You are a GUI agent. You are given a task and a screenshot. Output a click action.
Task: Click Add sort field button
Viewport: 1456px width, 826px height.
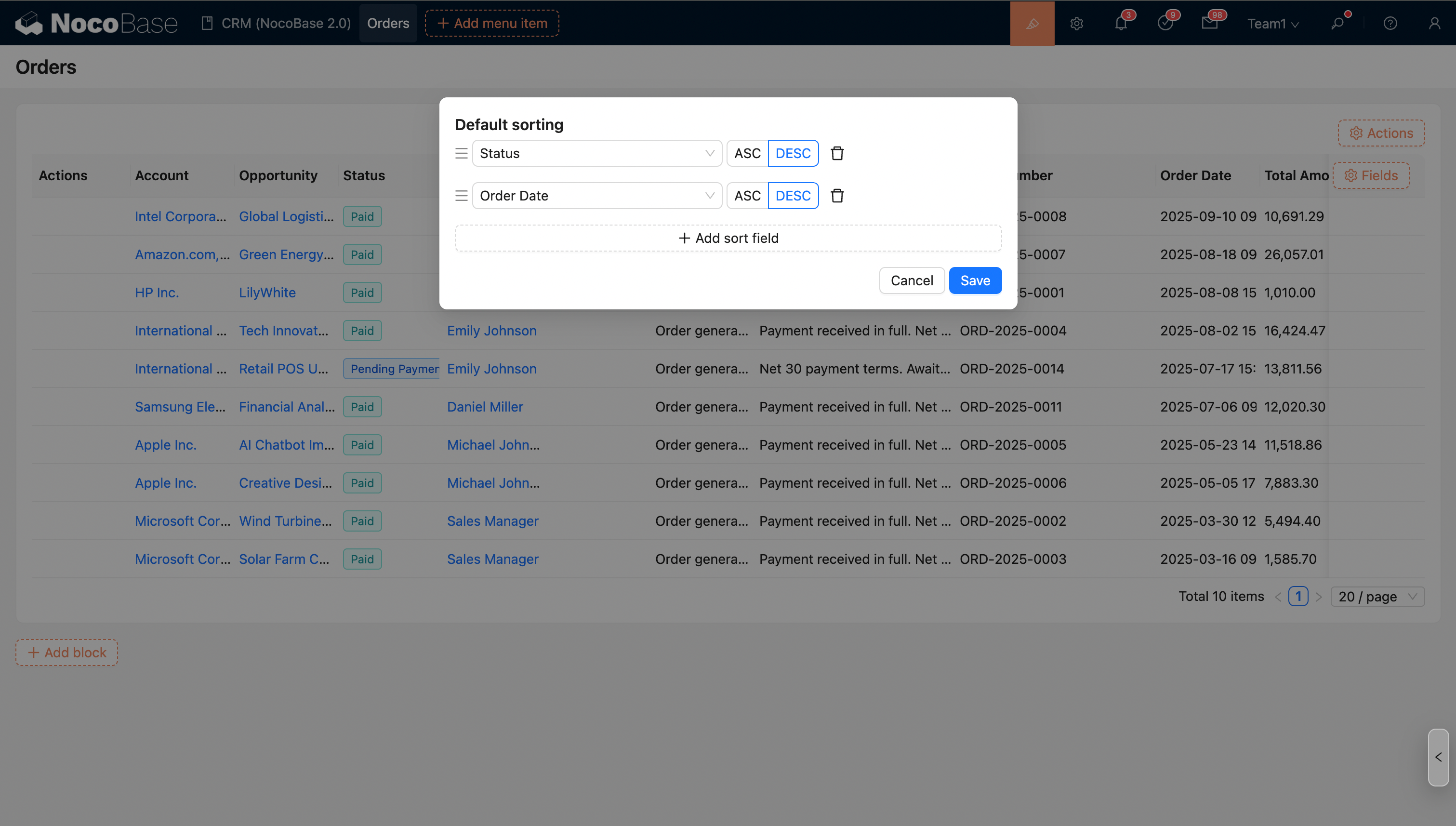(x=728, y=238)
